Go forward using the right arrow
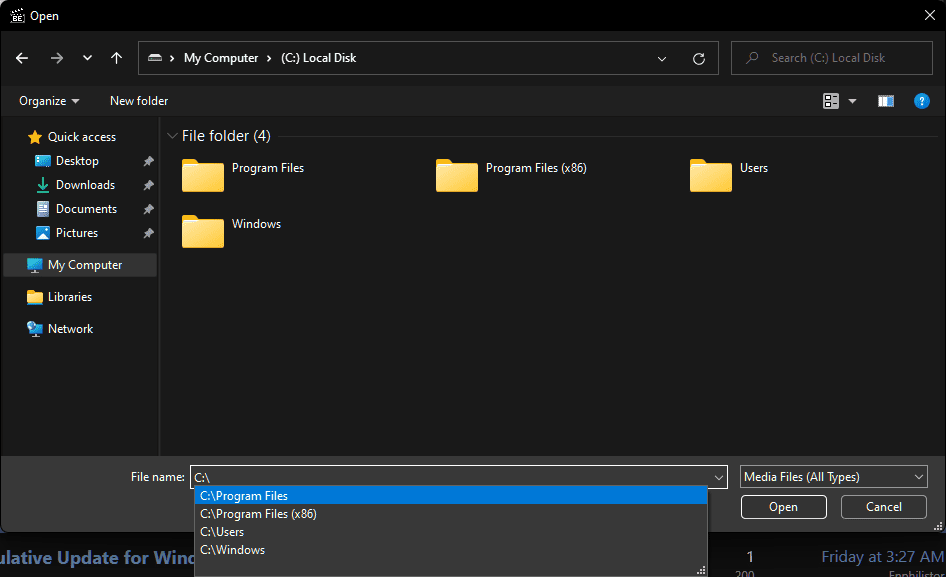This screenshot has width=946, height=577. (x=57, y=58)
